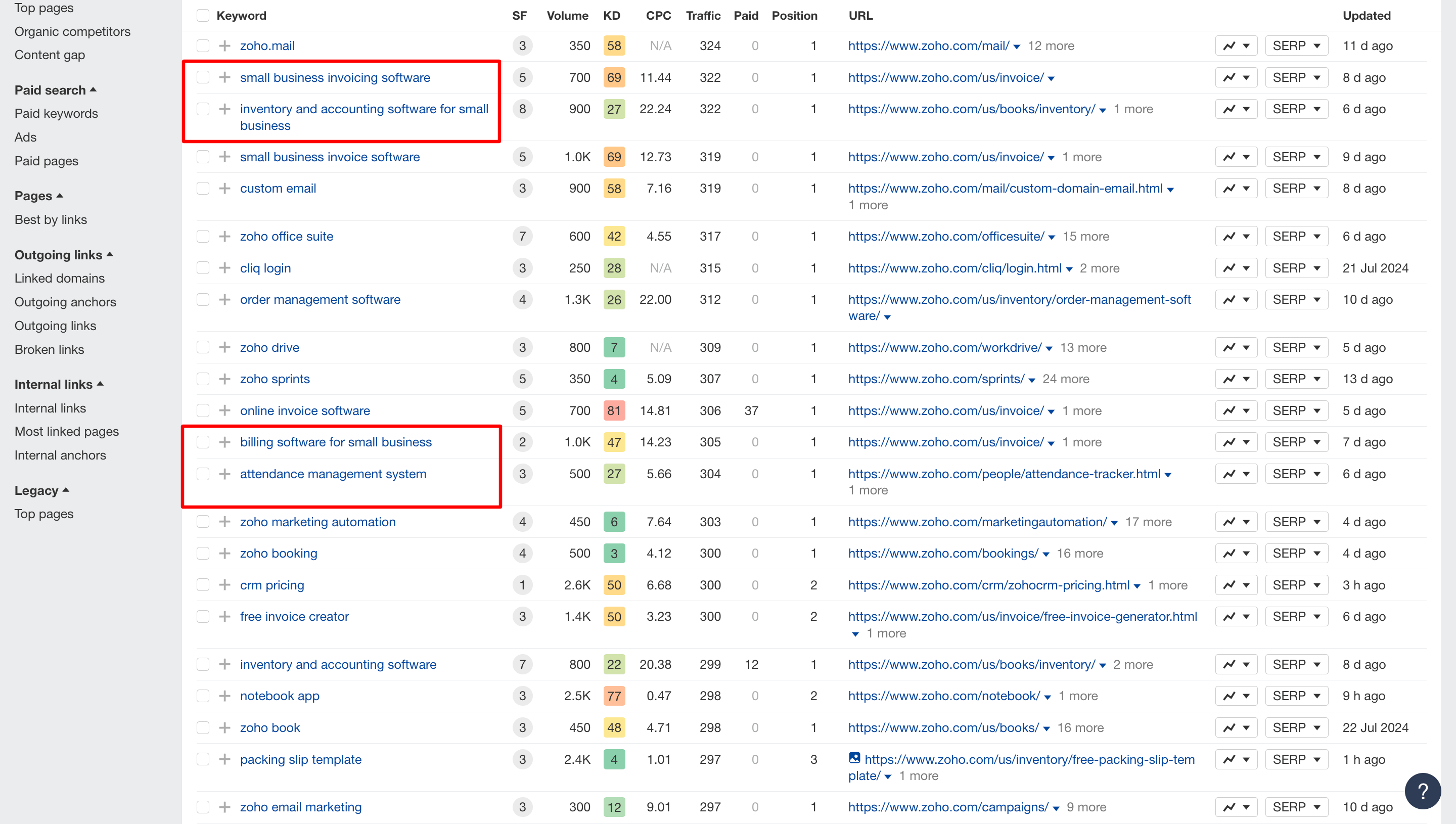Image resolution: width=1456 pixels, height=824 pixels.
Task: Click '17 more' beside marketingautomation URL
Action: (x=1148, y=522)
